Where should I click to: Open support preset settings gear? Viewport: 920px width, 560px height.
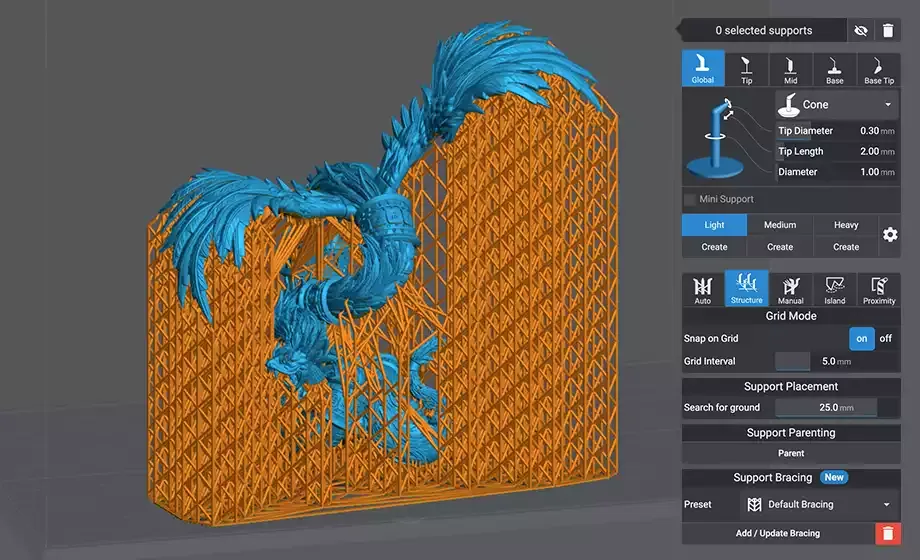[889, 235]
